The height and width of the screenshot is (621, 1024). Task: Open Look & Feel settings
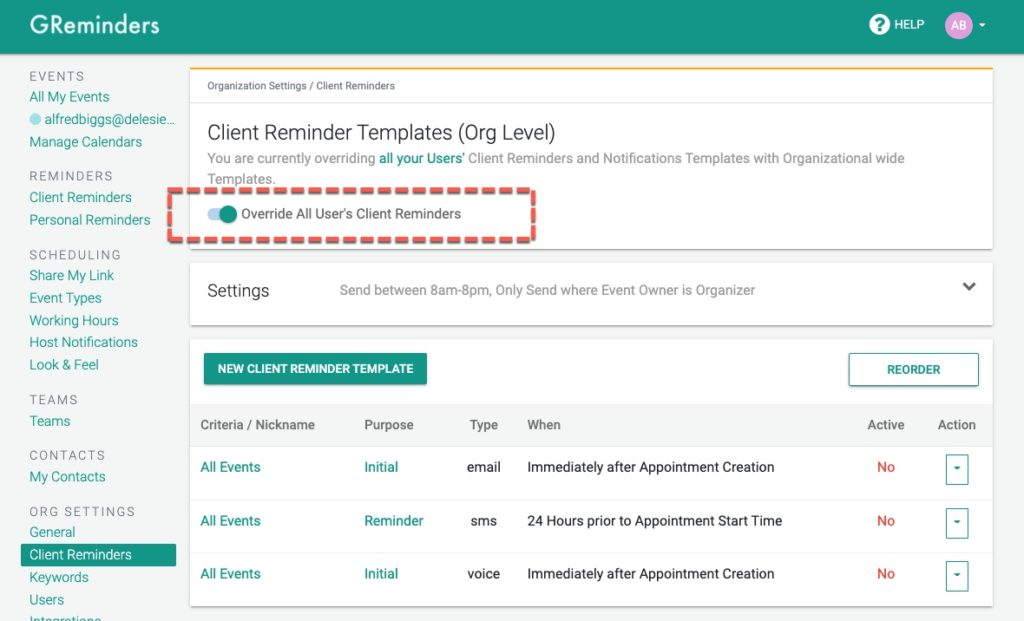click(64, 365)
